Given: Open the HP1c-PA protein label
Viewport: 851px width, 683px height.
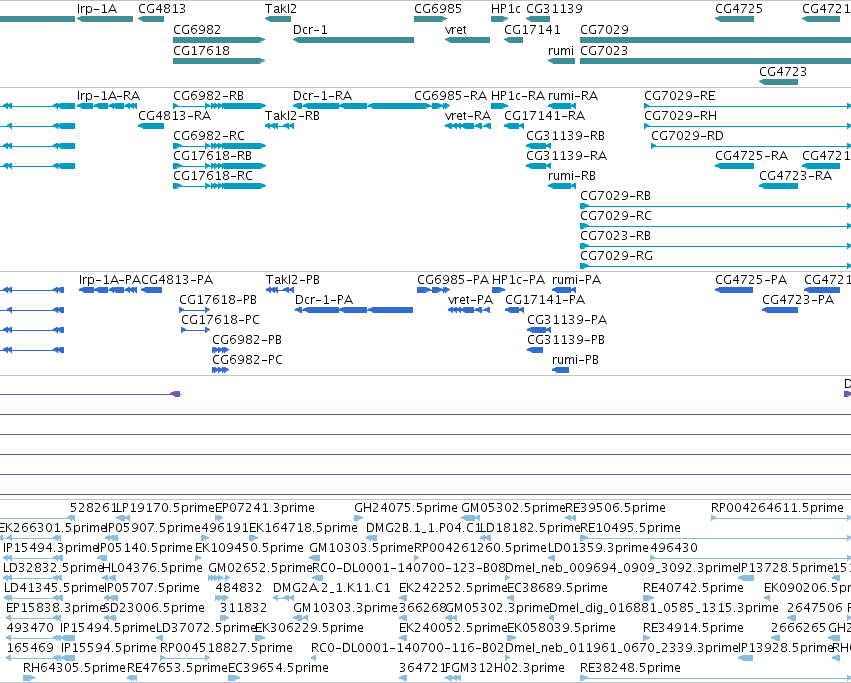Looking at the screenshot, I should point(518,280).
